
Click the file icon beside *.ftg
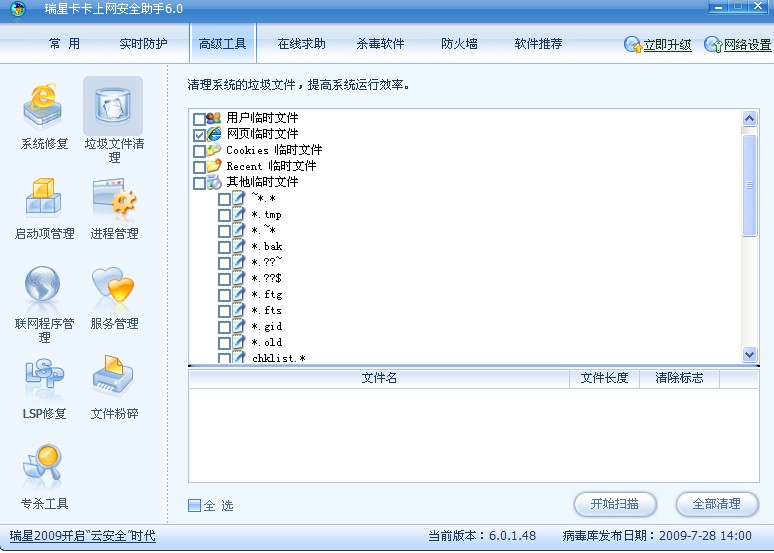[x=238, y=294]
